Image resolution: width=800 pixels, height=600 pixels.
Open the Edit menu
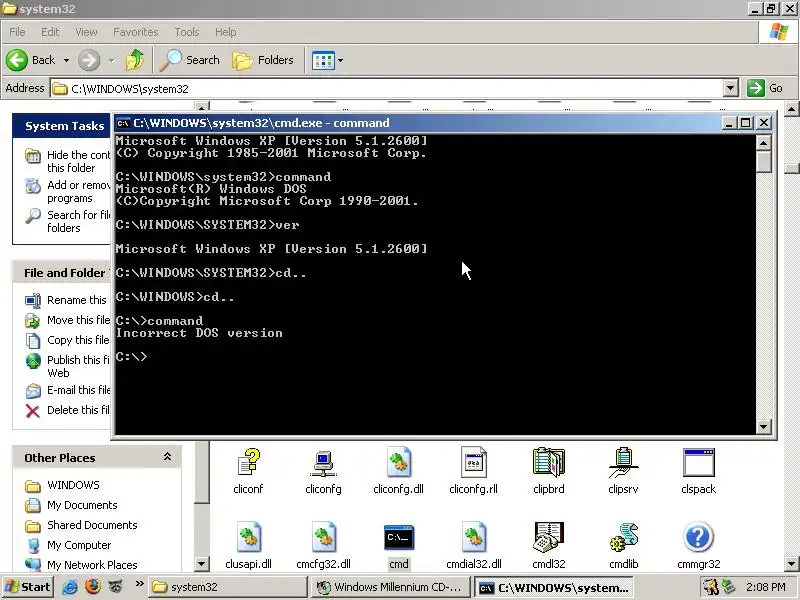50,32
